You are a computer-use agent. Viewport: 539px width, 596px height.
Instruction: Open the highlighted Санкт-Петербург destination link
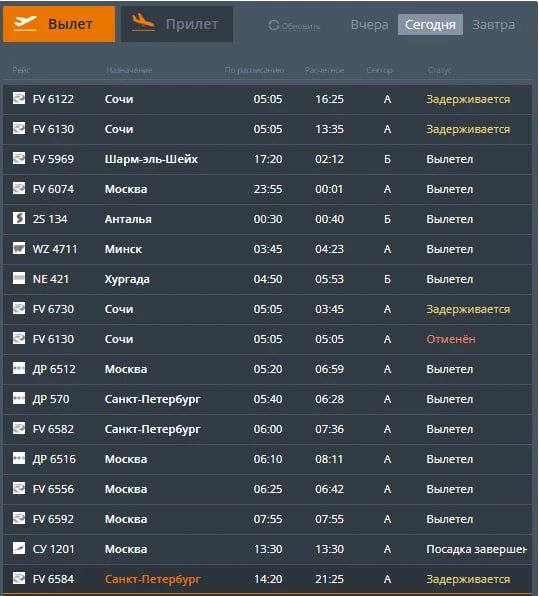pyautogui.click(x=152, y=579)
